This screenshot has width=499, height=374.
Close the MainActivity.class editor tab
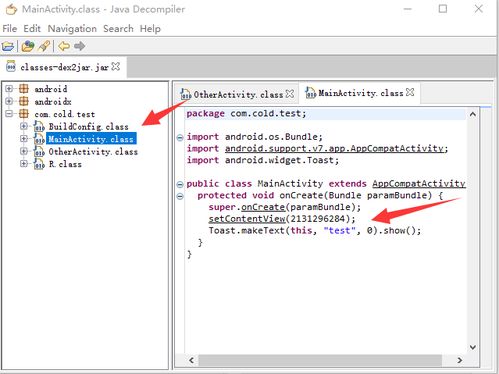click(410, 92)
